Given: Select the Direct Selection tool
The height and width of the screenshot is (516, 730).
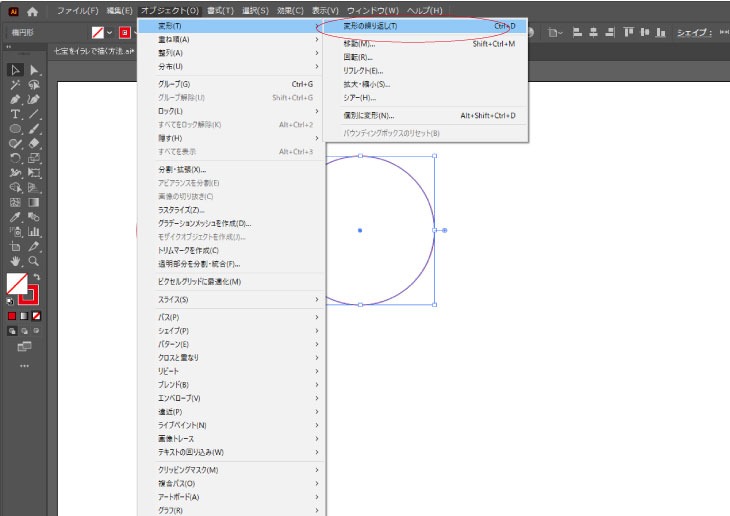Looking at the screenshot, I should click(x=34, y=70).
